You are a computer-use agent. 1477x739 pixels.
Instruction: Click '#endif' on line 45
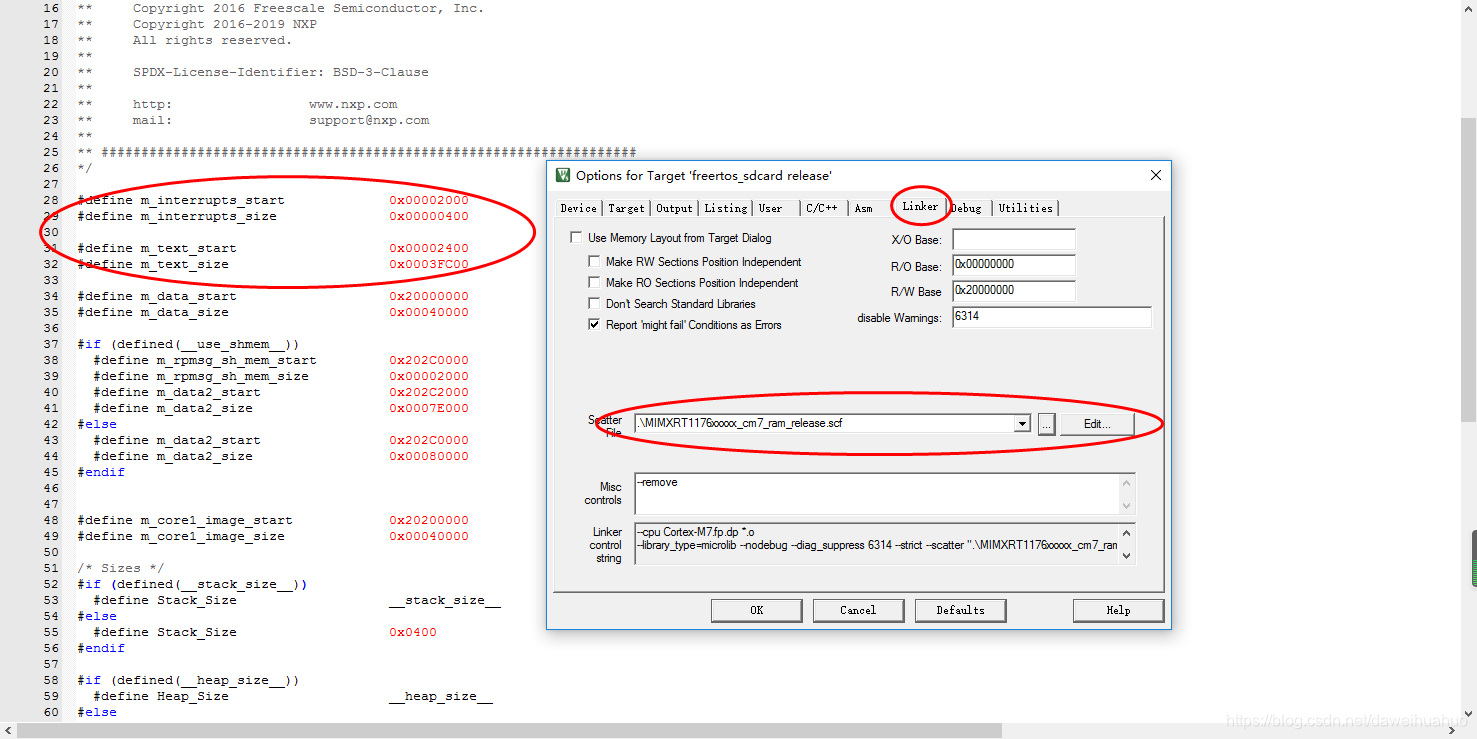(x=101, y=472)
